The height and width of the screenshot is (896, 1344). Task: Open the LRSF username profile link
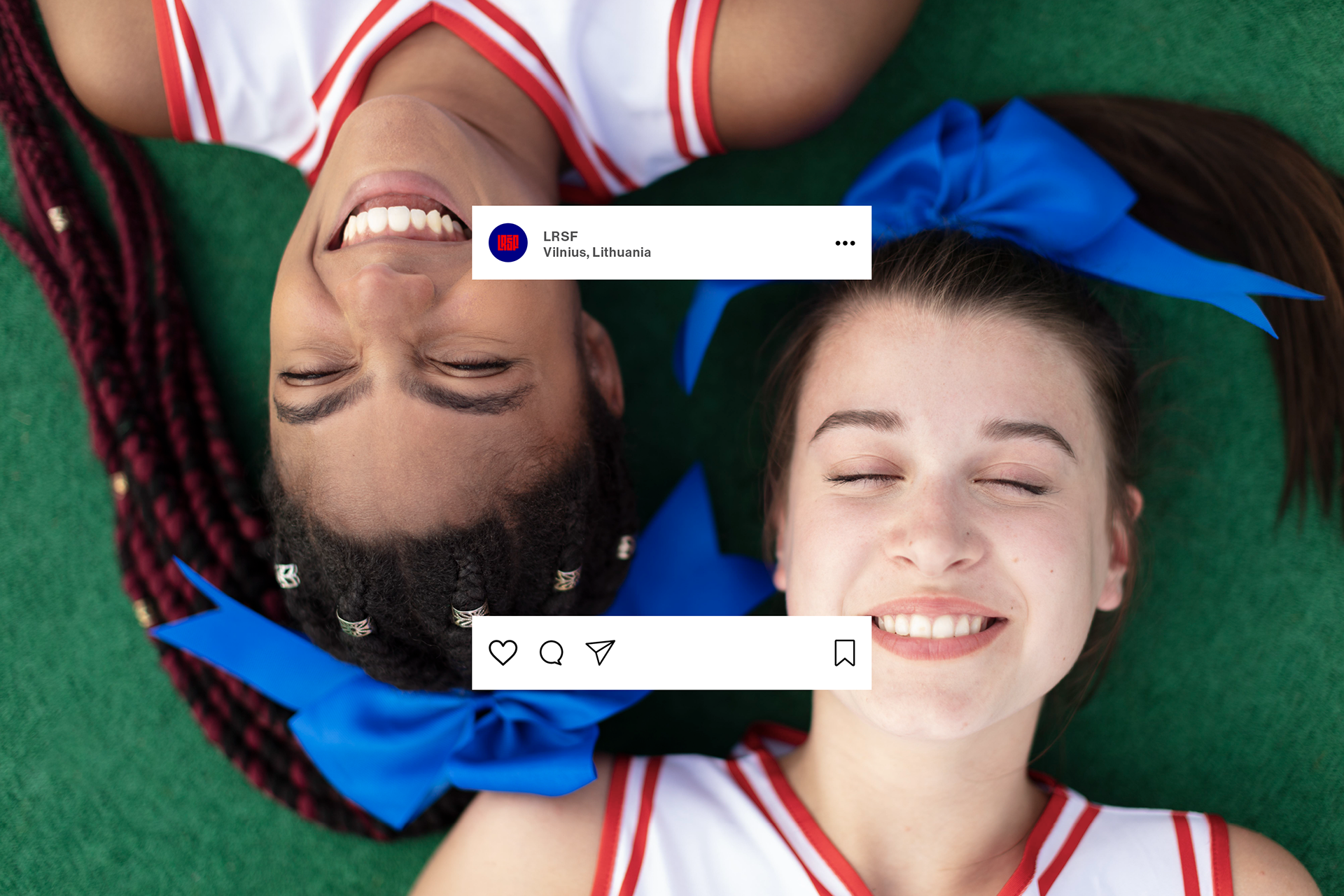(x=560, y=236)
